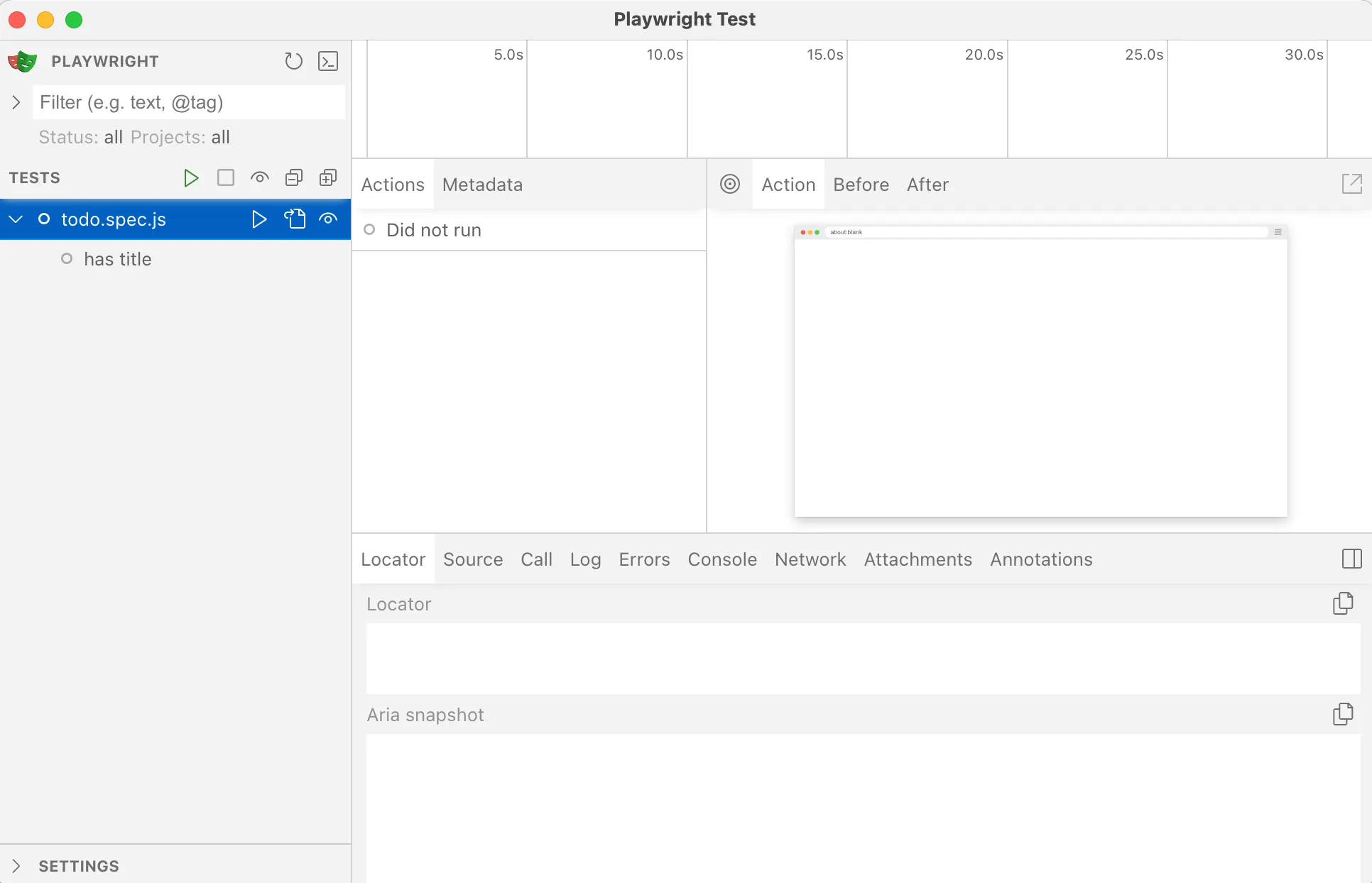Toggle the sidebar layout icon

click(x=1352, y=559)
